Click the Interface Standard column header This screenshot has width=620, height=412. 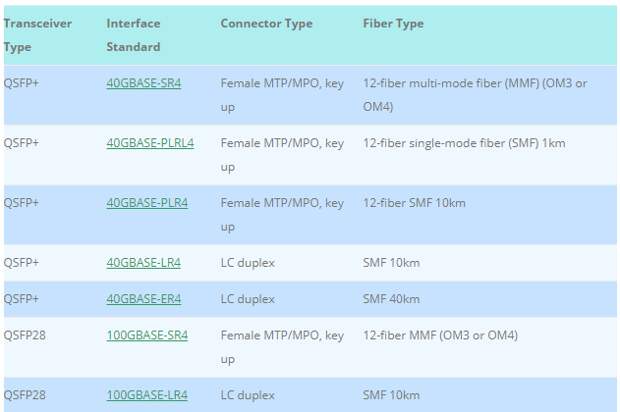(x=133, y=35)
